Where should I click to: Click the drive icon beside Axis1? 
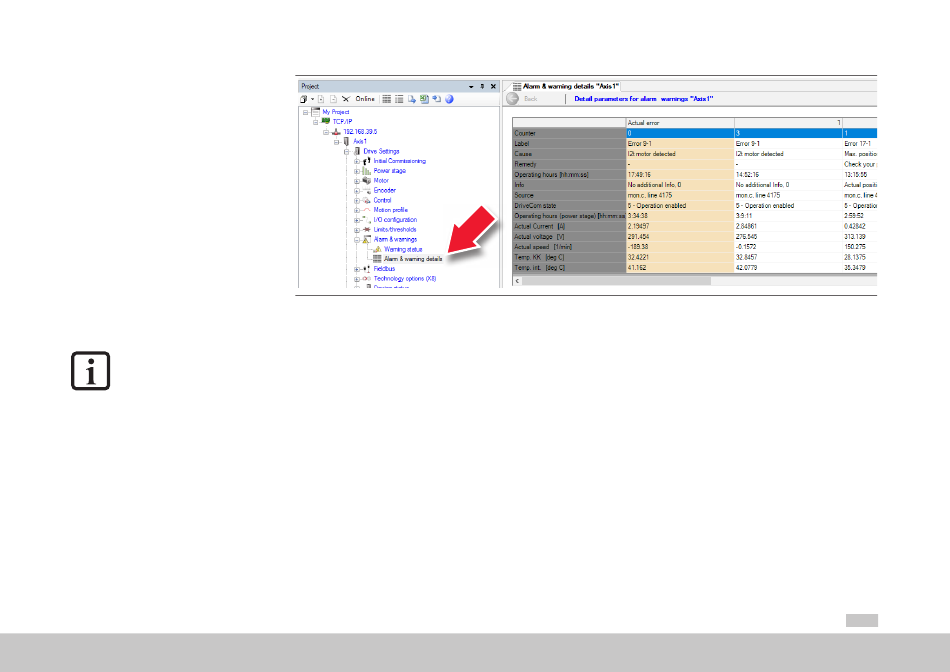click(x=347, y=141)
